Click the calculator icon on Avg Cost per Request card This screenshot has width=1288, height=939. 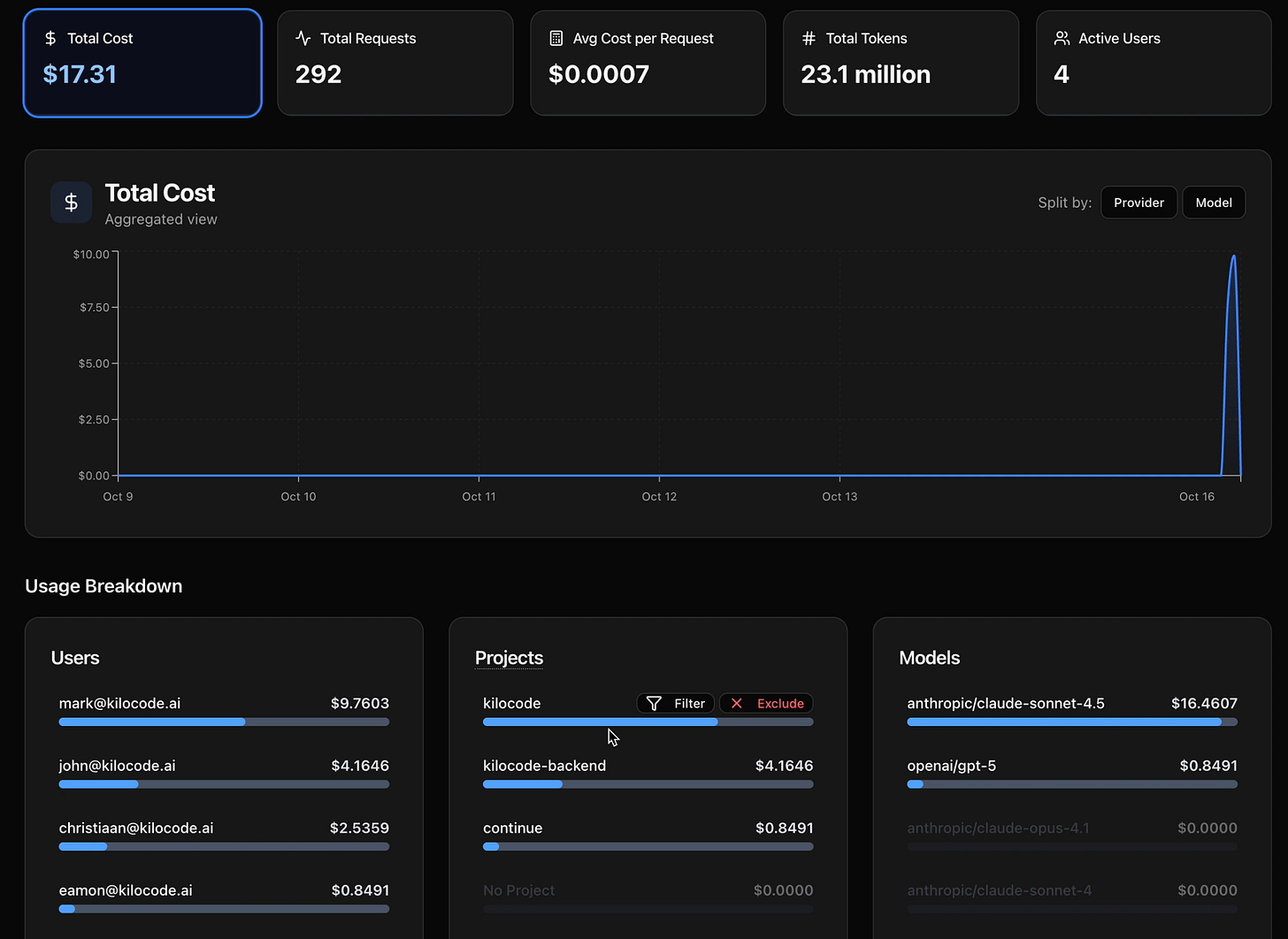[x=556, y=38]
